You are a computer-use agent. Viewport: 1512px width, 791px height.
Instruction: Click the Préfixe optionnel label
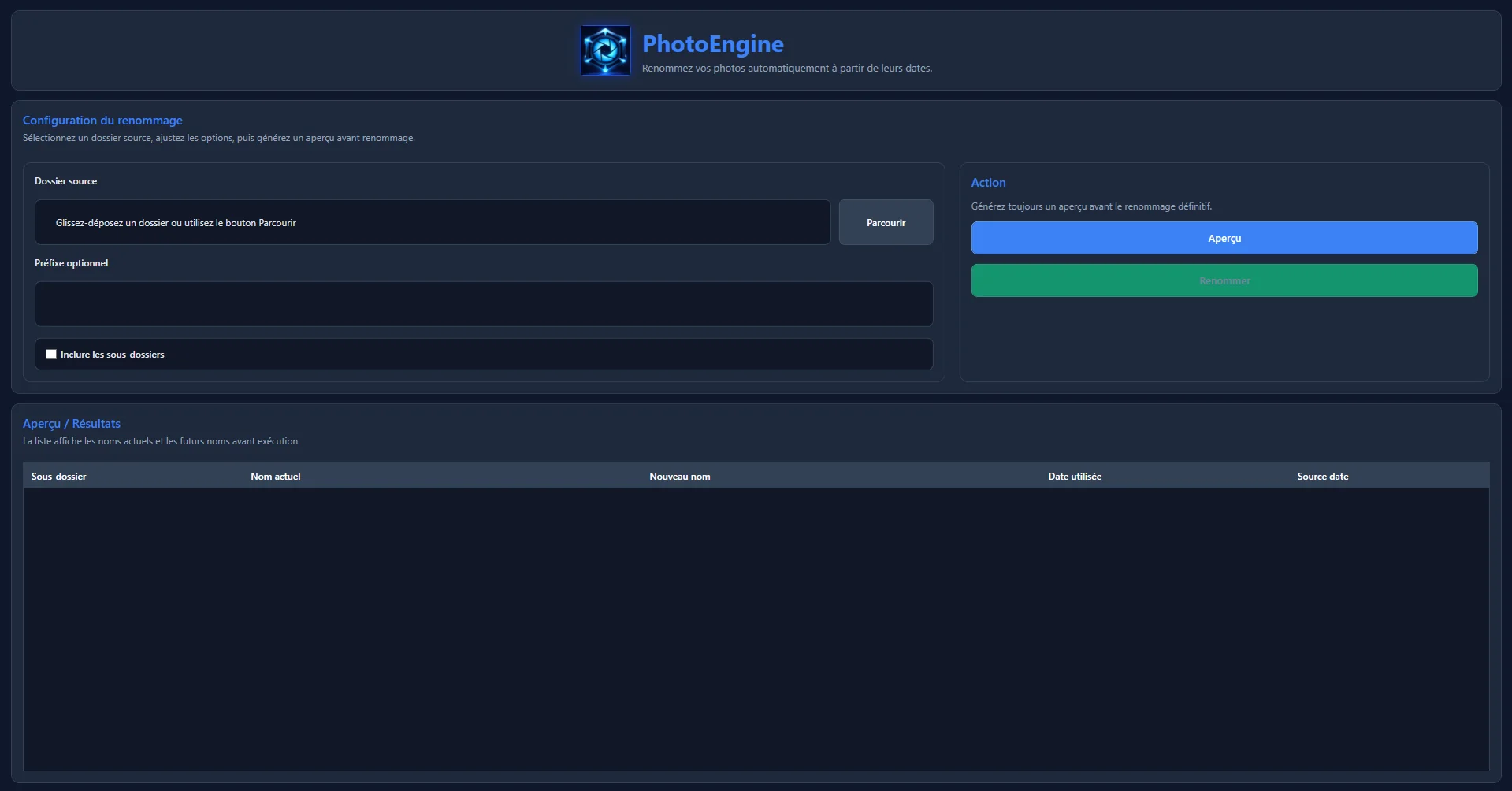click(72, 263)
